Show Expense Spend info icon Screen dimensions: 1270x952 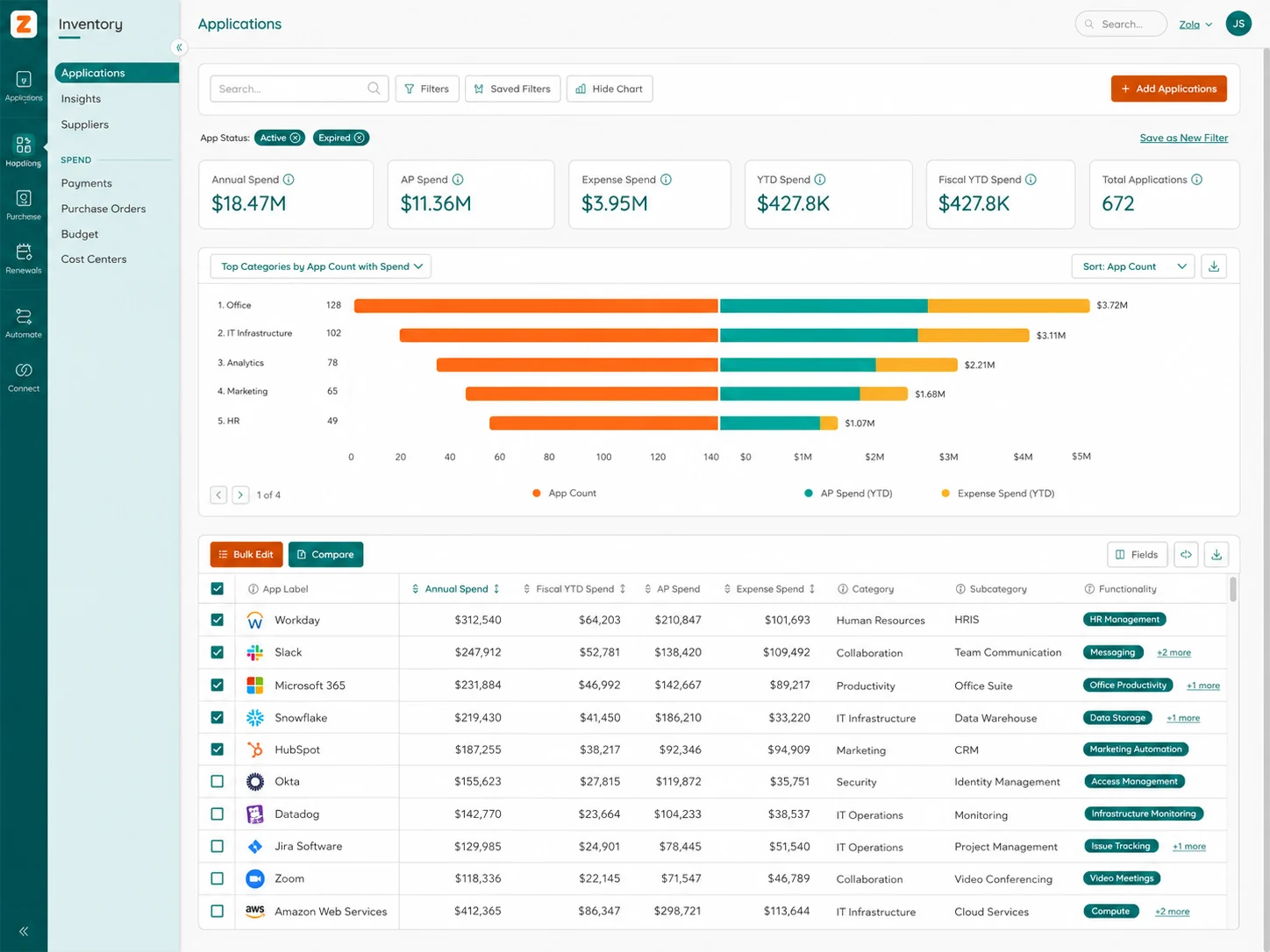[666, 180]
